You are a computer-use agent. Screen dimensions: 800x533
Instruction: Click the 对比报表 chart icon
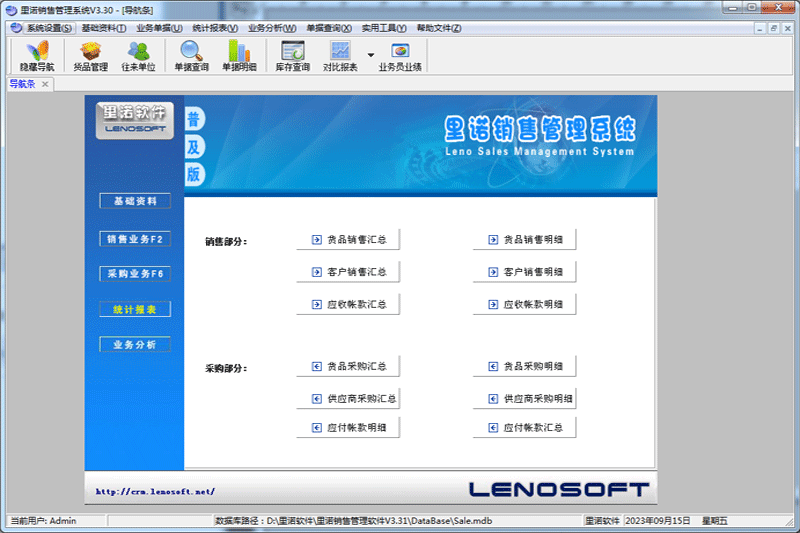[340, 56]
